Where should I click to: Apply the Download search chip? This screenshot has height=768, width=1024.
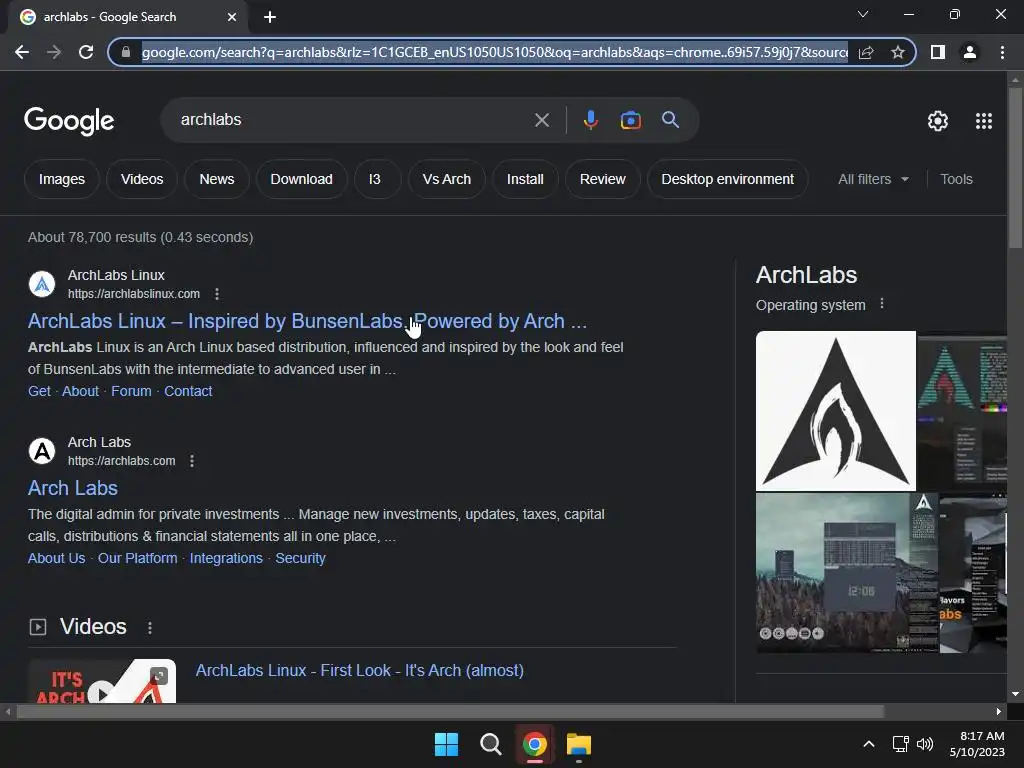[302, 179]
